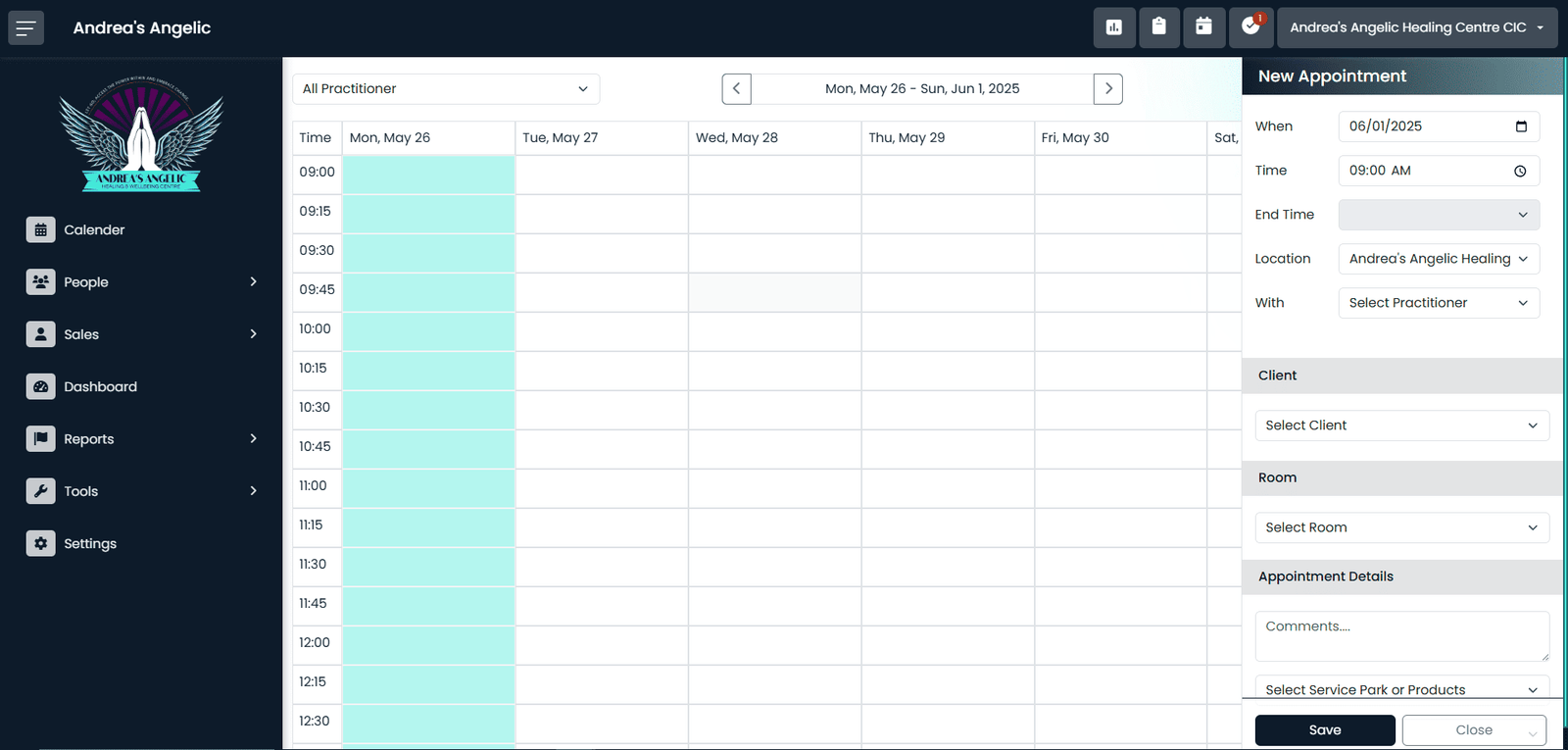Expand the Reports submenu chevron
Image resolution: width=1568 pixels, height=750 pixels.
[253, 438]
